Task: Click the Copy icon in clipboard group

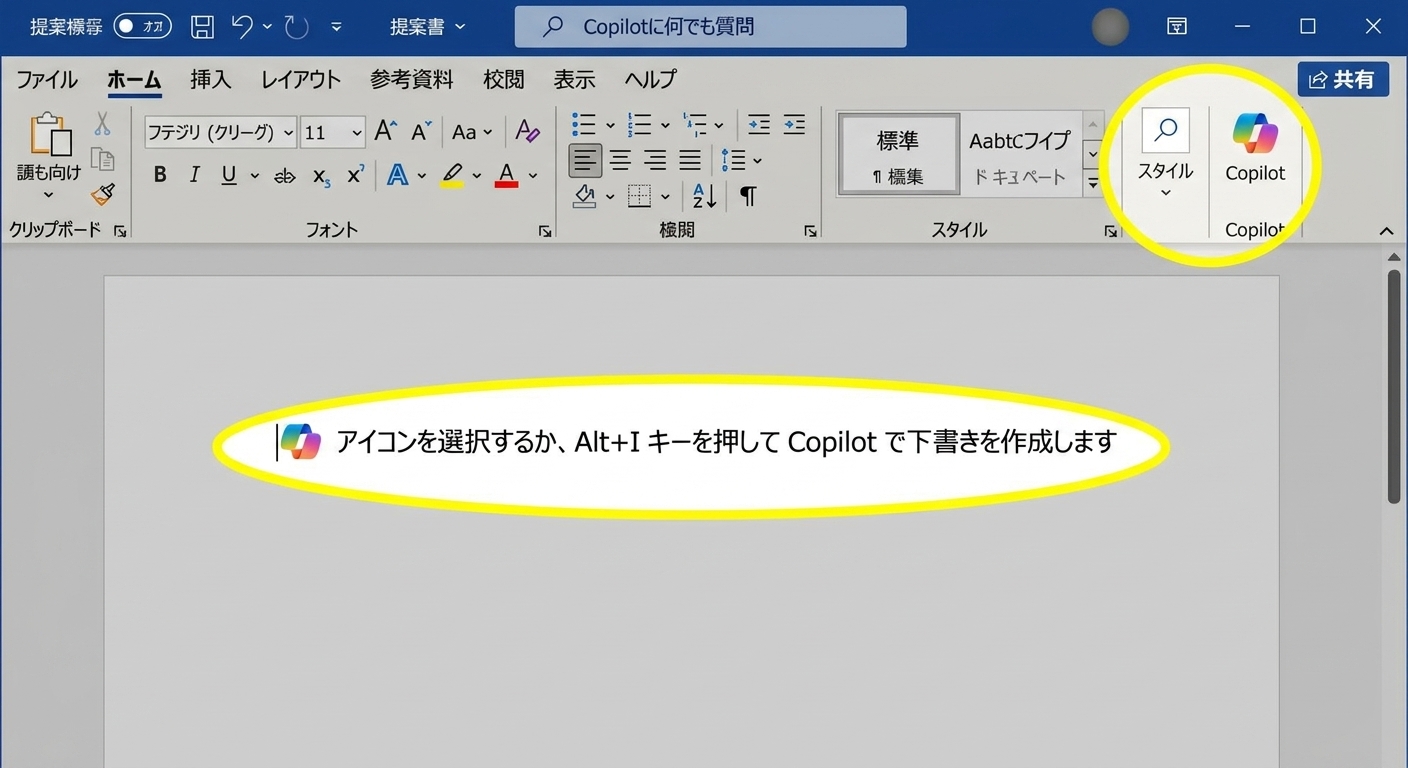Action: (102, 159)
